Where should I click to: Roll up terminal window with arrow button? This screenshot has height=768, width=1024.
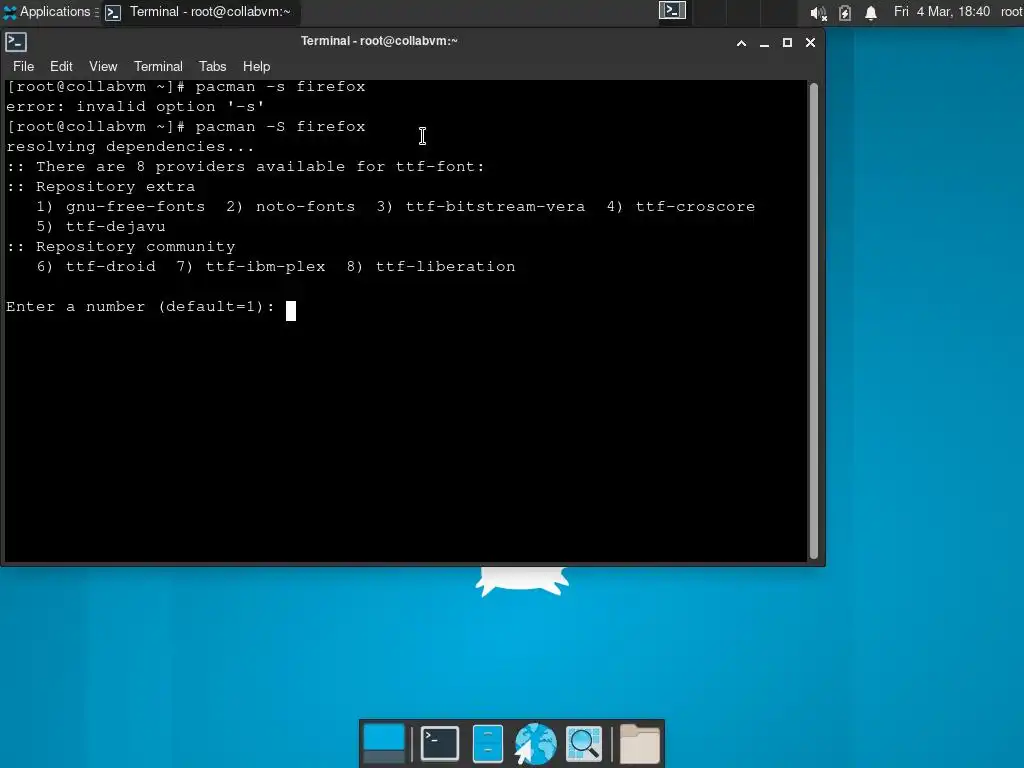741,43
